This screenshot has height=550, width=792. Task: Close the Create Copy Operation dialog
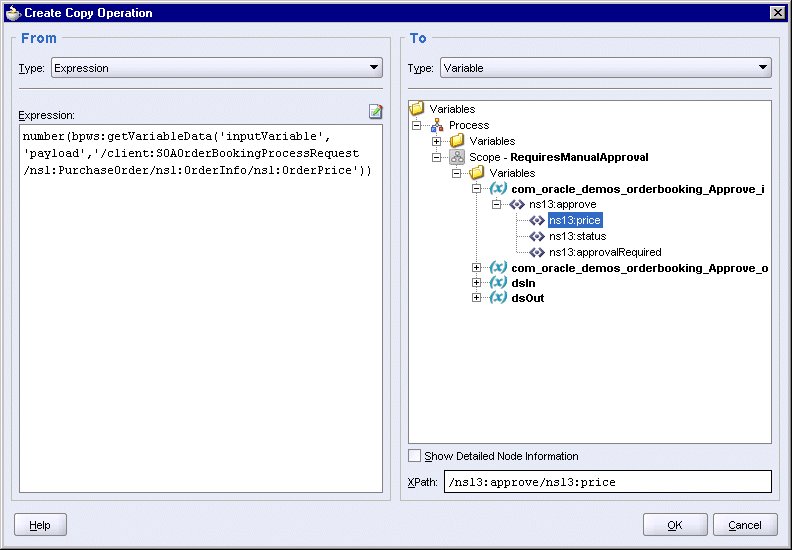coord(778,13)
